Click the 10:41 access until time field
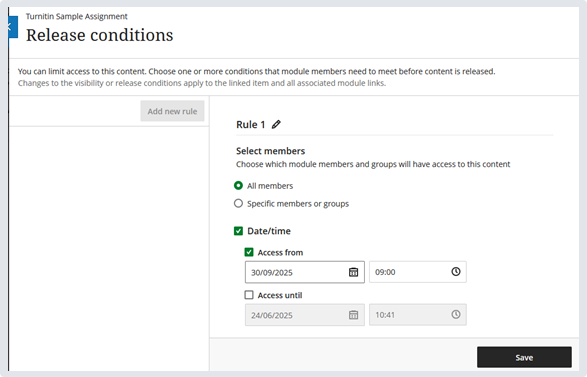 (x=418, y=314)
